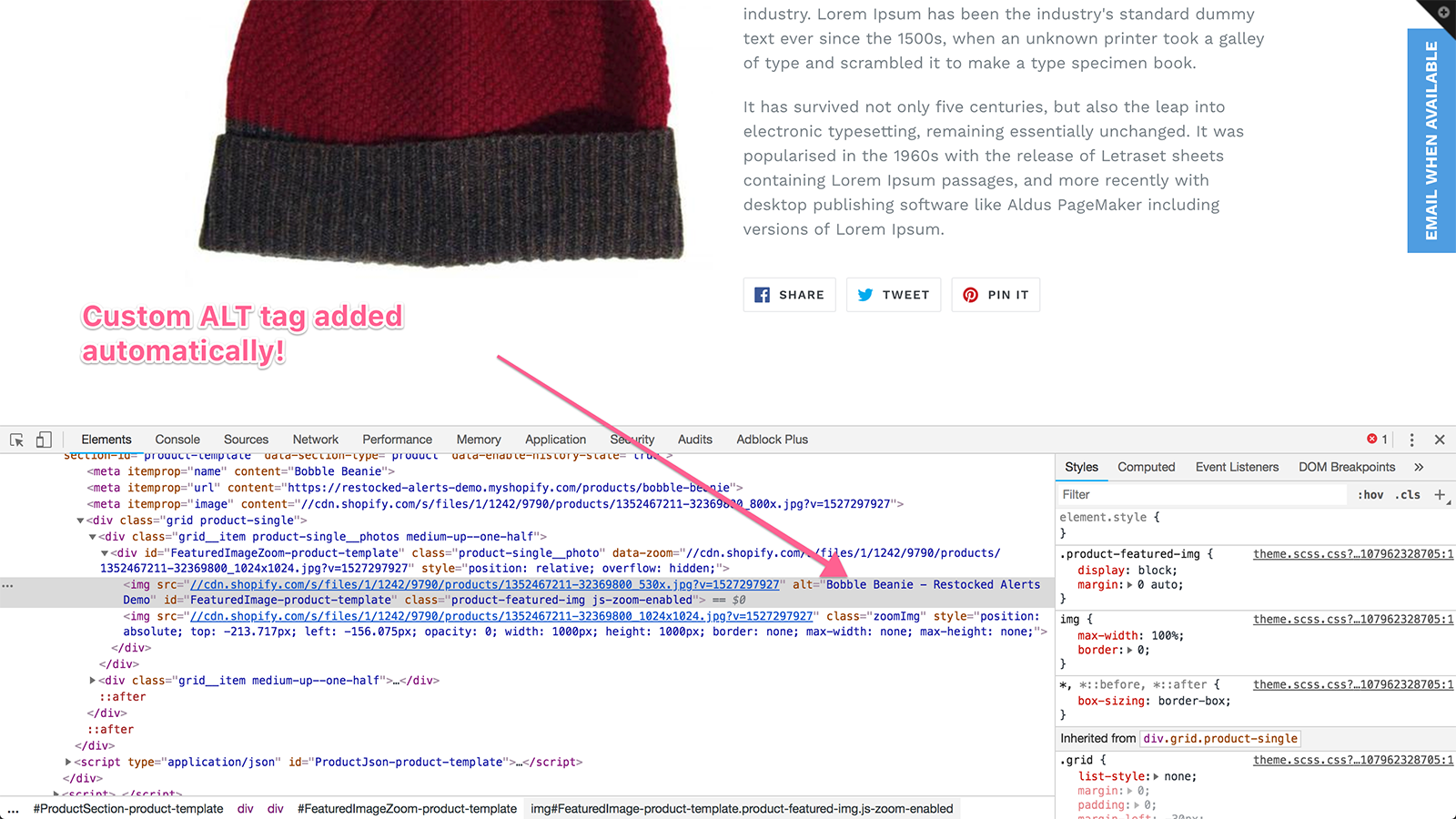Open theme.scss.css link for .grid rule
The height and width of the screenshot is (819, 1456).
point(1353,761)
